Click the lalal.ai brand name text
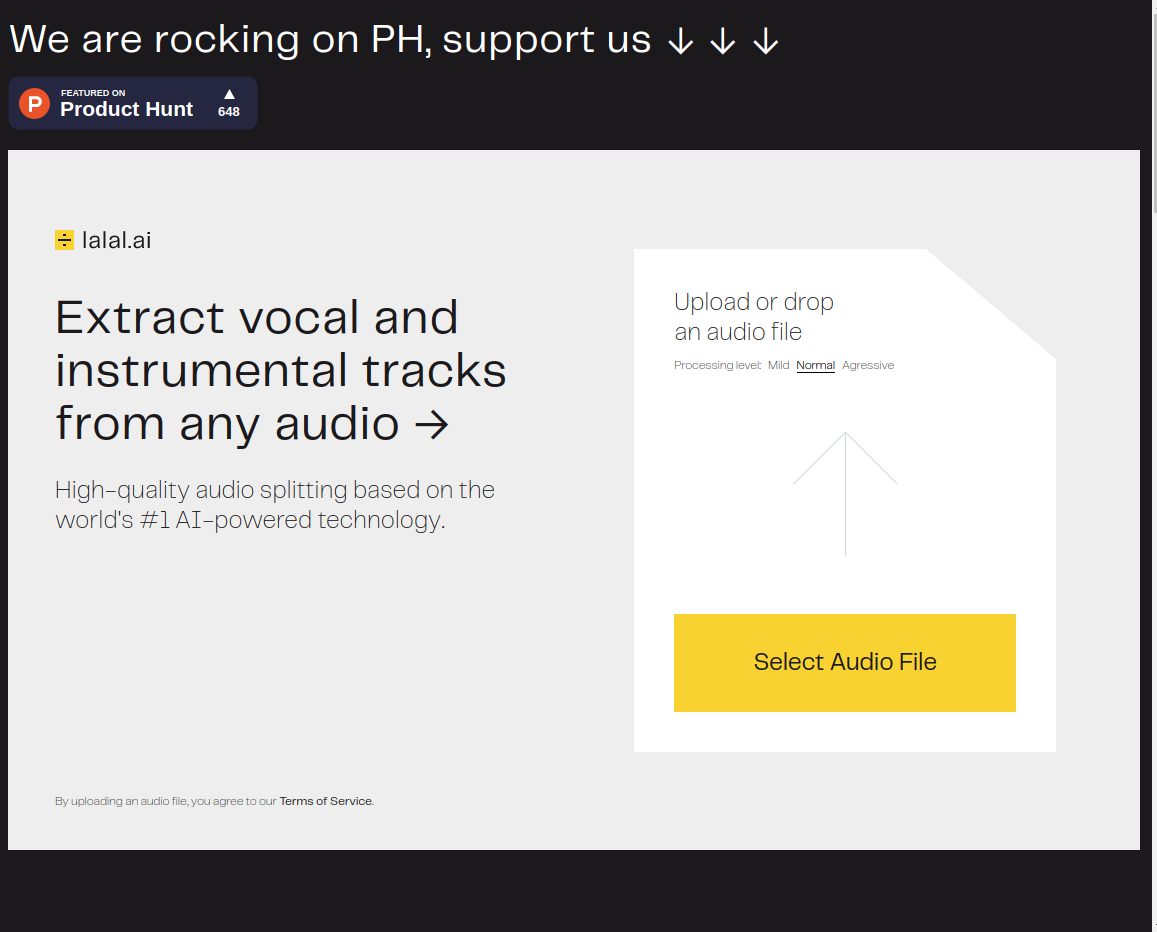The width and height of the screenshot is (1157, 932). coord(117,241)
